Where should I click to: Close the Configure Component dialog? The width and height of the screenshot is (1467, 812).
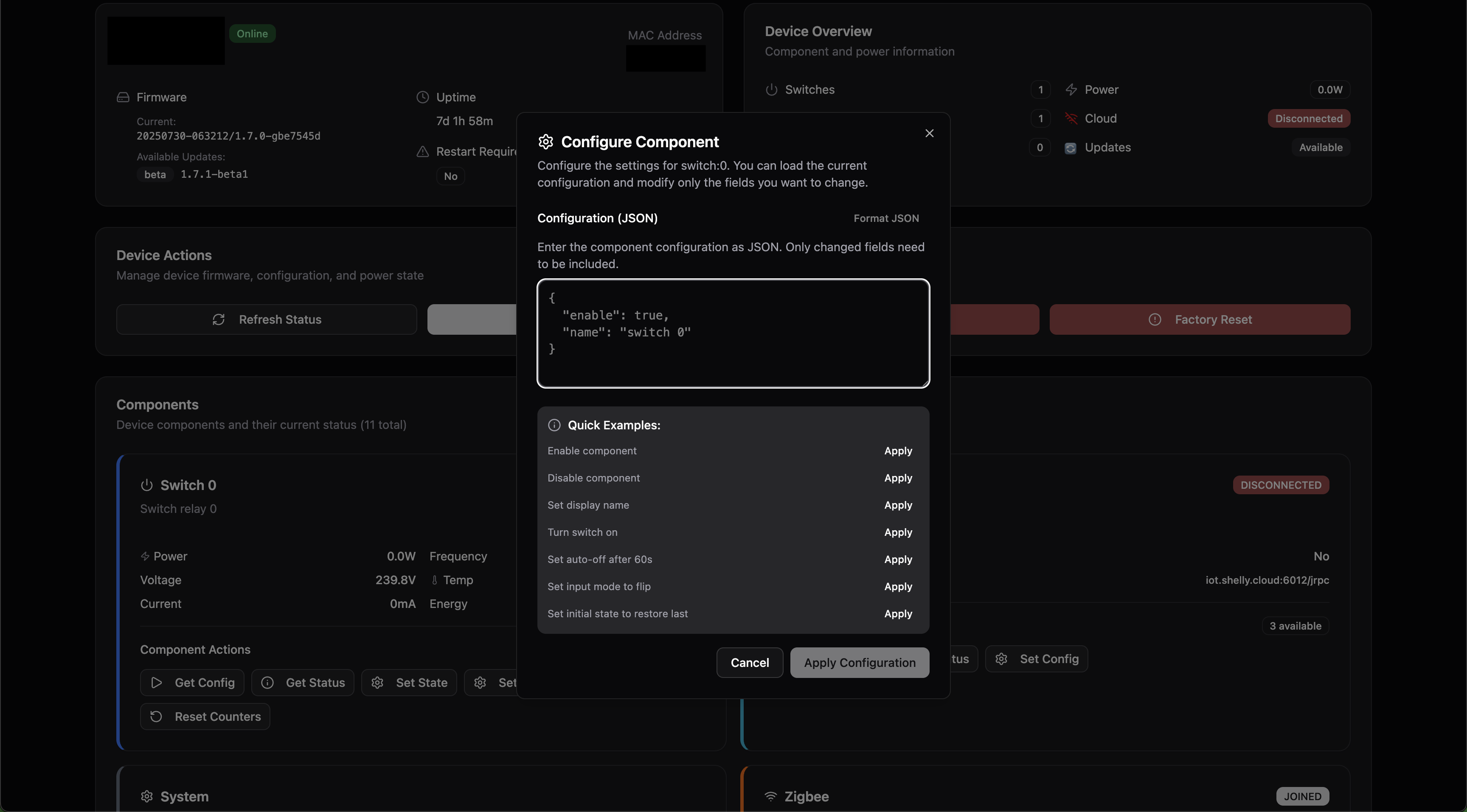tap(930, 133)
